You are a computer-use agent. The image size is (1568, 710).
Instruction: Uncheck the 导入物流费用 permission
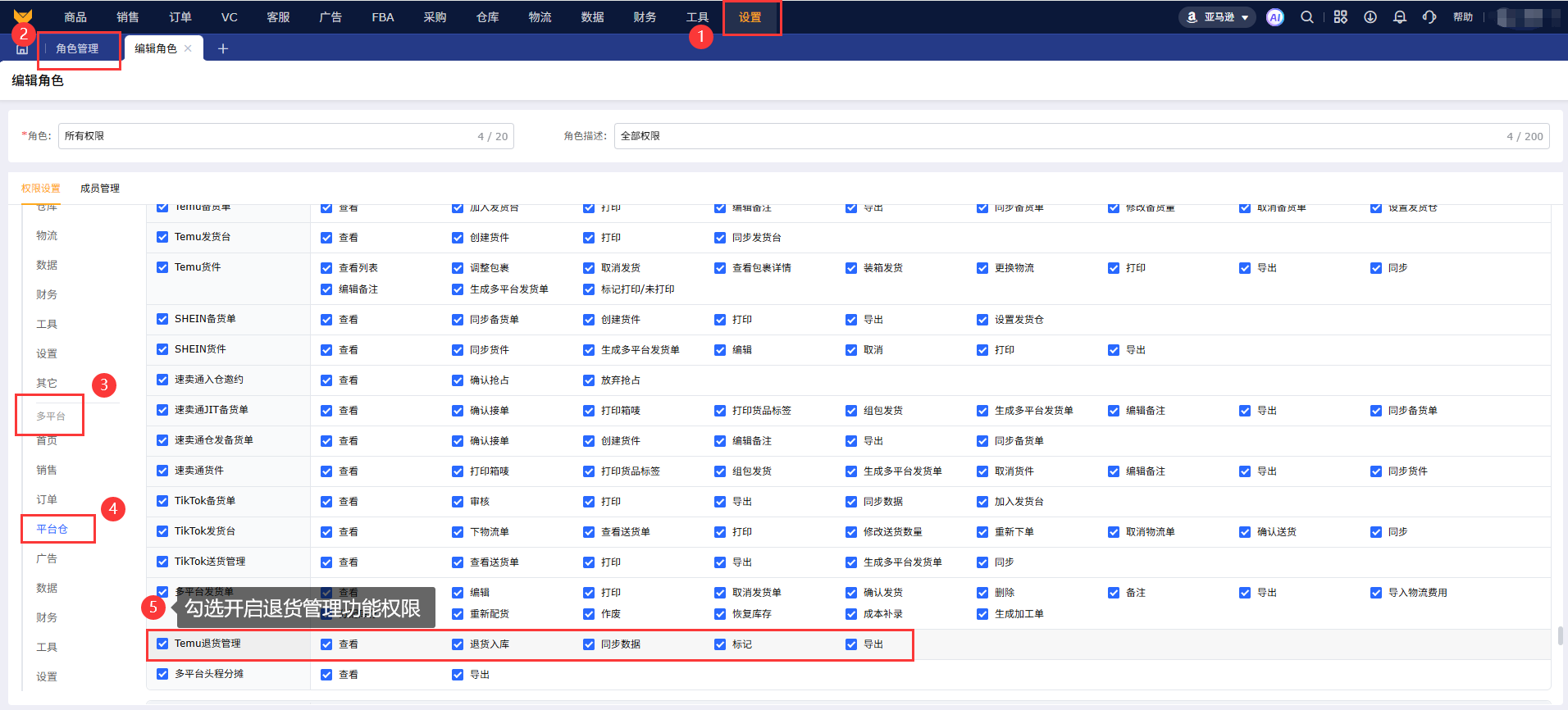pyautogui.click(x=1376, y=593)
